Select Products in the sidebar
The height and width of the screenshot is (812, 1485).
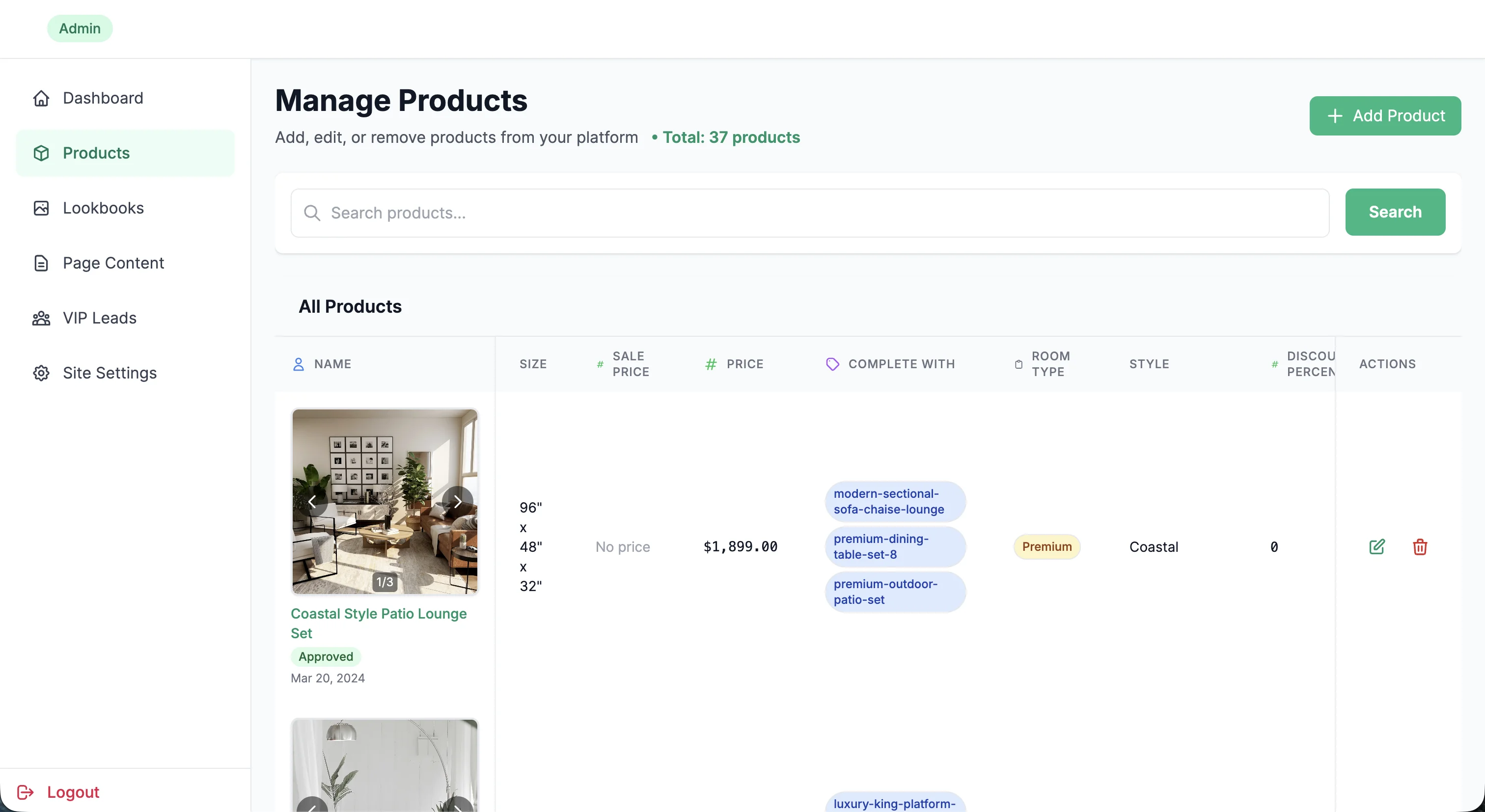[x=125, y=153]
